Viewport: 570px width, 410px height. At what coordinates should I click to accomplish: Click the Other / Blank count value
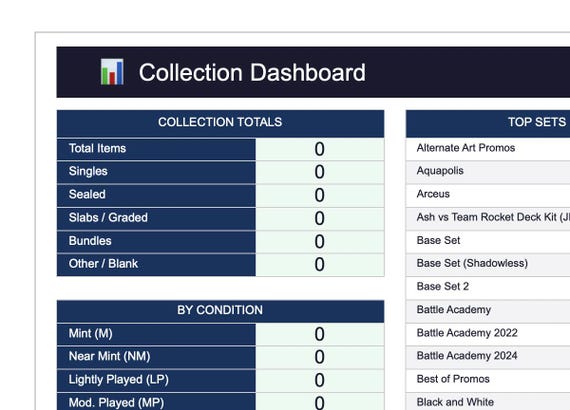tap(320, 265)
